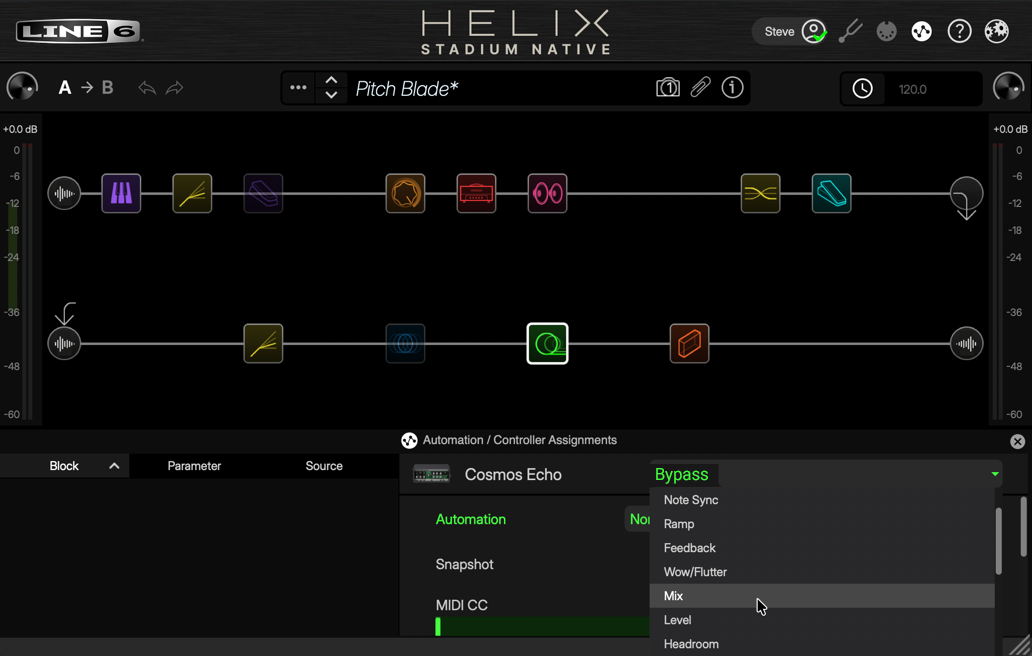Click the Snapshot label
Image resolution: width=1032 pixels, height=656 pixels.
click(x=465, y=565)
